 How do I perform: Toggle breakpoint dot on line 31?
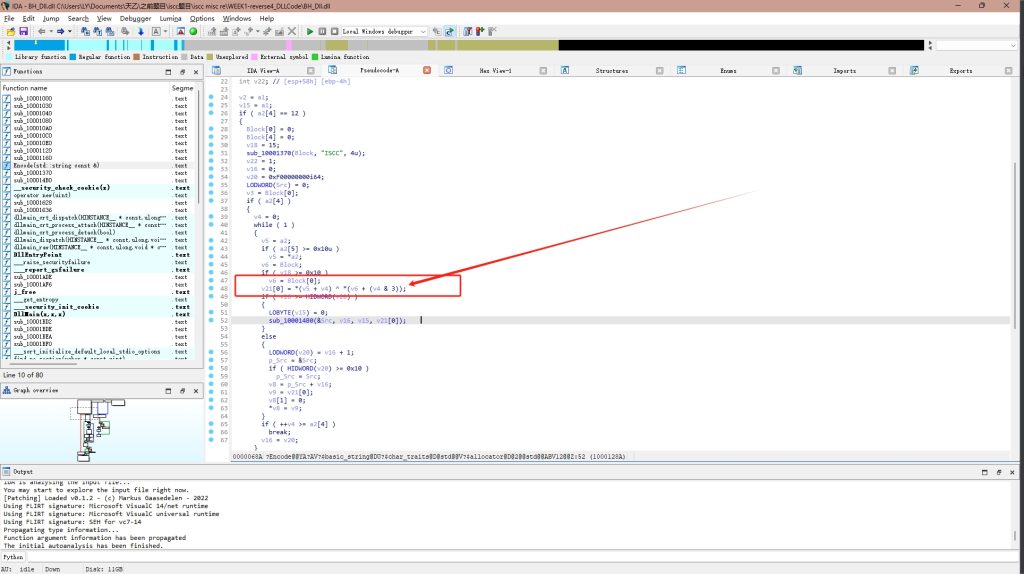211,153
